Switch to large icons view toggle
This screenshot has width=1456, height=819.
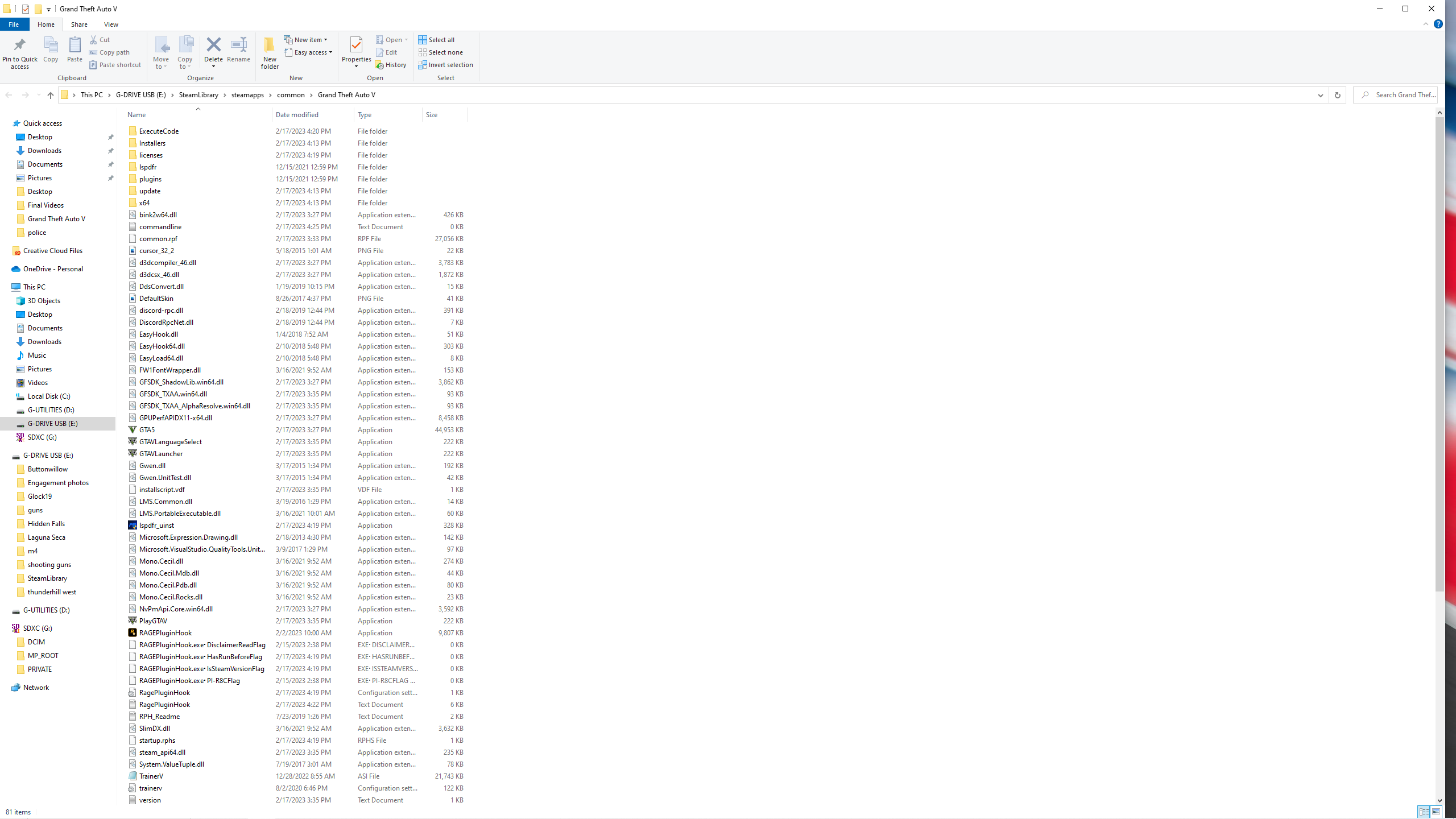coord(1436,812)
